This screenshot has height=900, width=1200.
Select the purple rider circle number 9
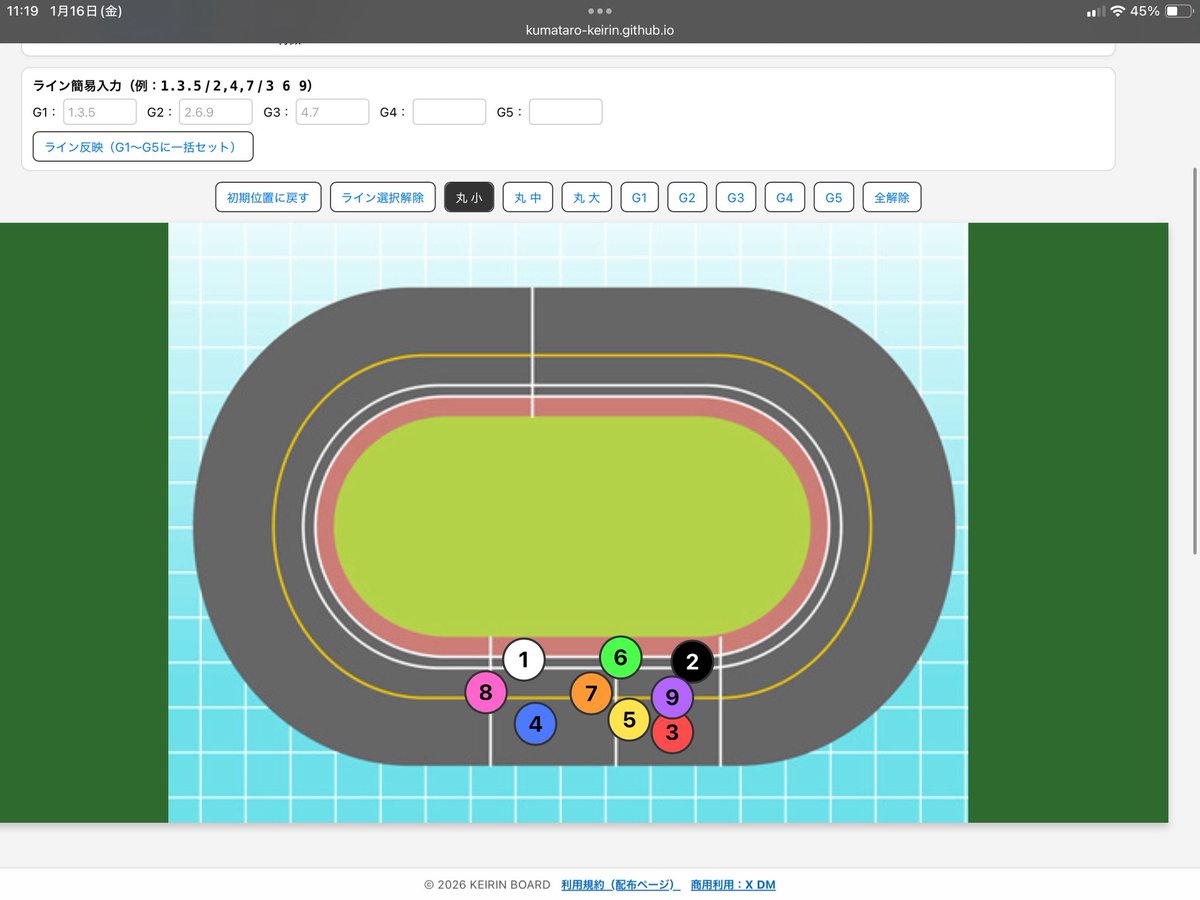[x=672, y=697]
